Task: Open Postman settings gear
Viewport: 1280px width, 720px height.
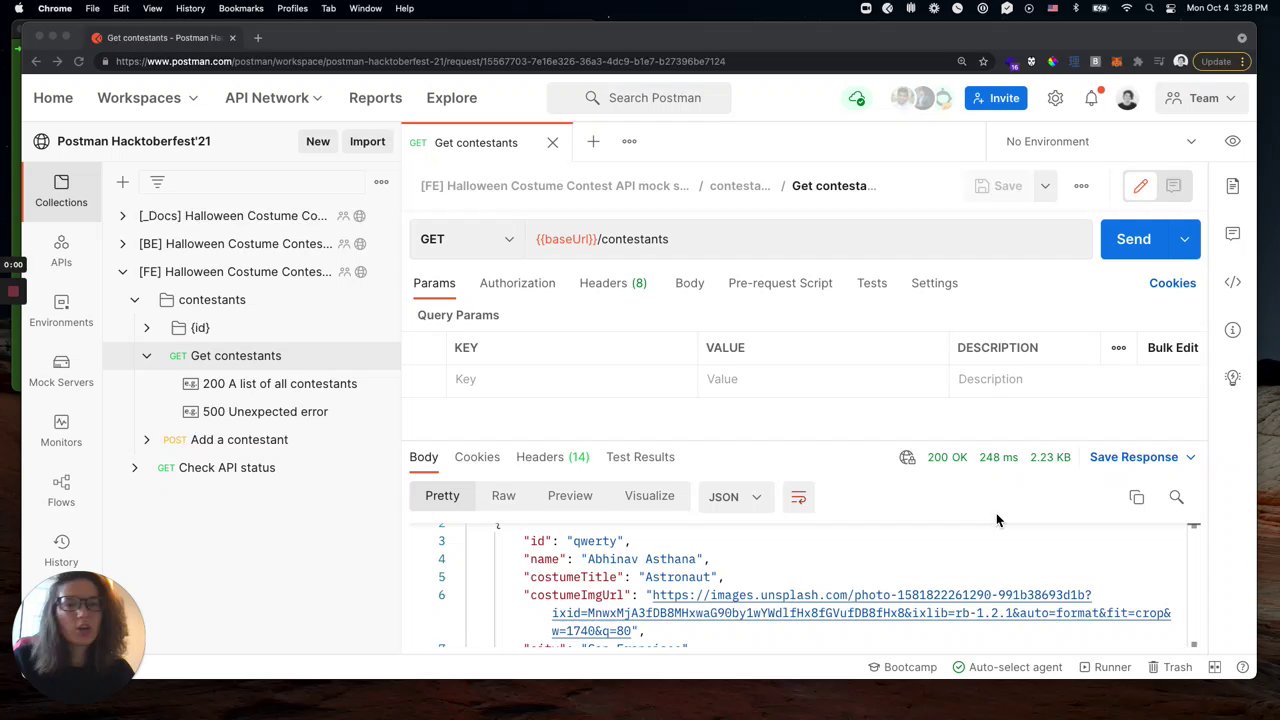Action: point(1055,98)
